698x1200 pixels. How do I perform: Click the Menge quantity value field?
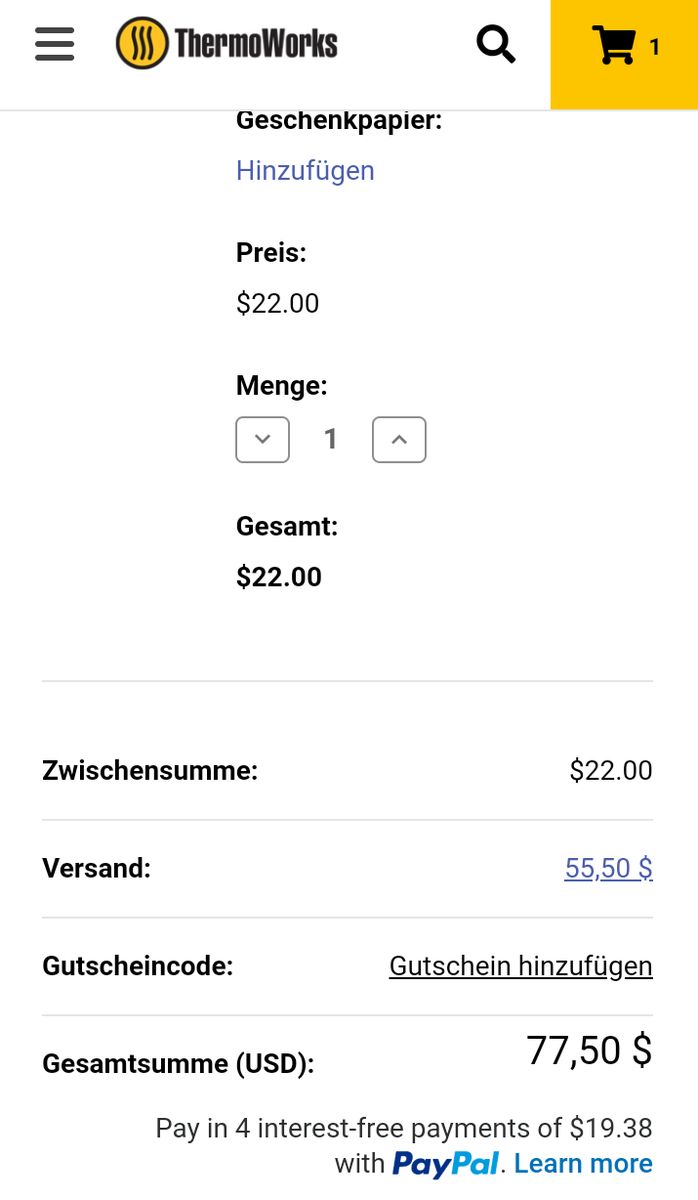[331, 440]
